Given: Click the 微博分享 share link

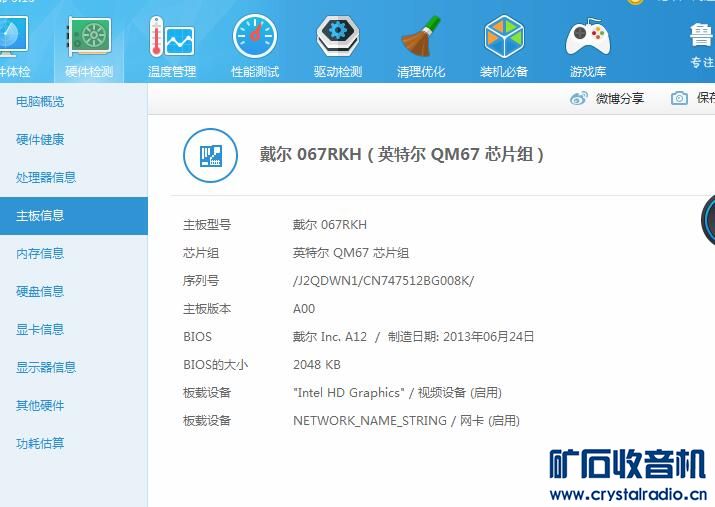Looking at the screenshot, I should pyautogui.click(x=619, y=98).
